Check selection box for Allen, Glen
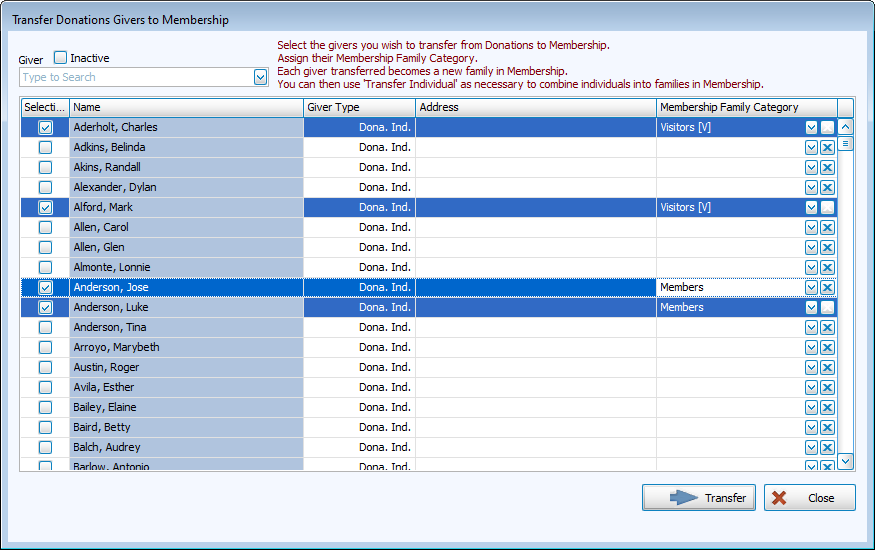This screenshot has height=550, width=875. pyautogui.click(x=45, y=247)
